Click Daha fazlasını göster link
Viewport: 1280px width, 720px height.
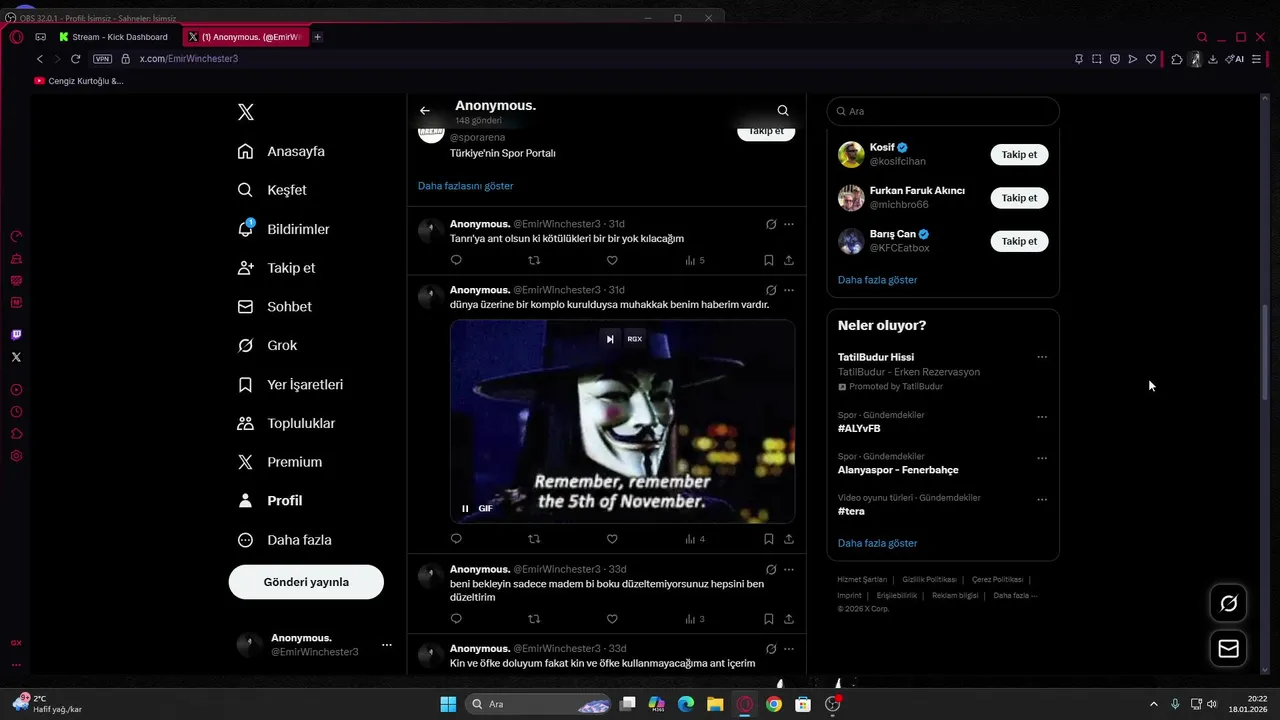tap(465, 186)
